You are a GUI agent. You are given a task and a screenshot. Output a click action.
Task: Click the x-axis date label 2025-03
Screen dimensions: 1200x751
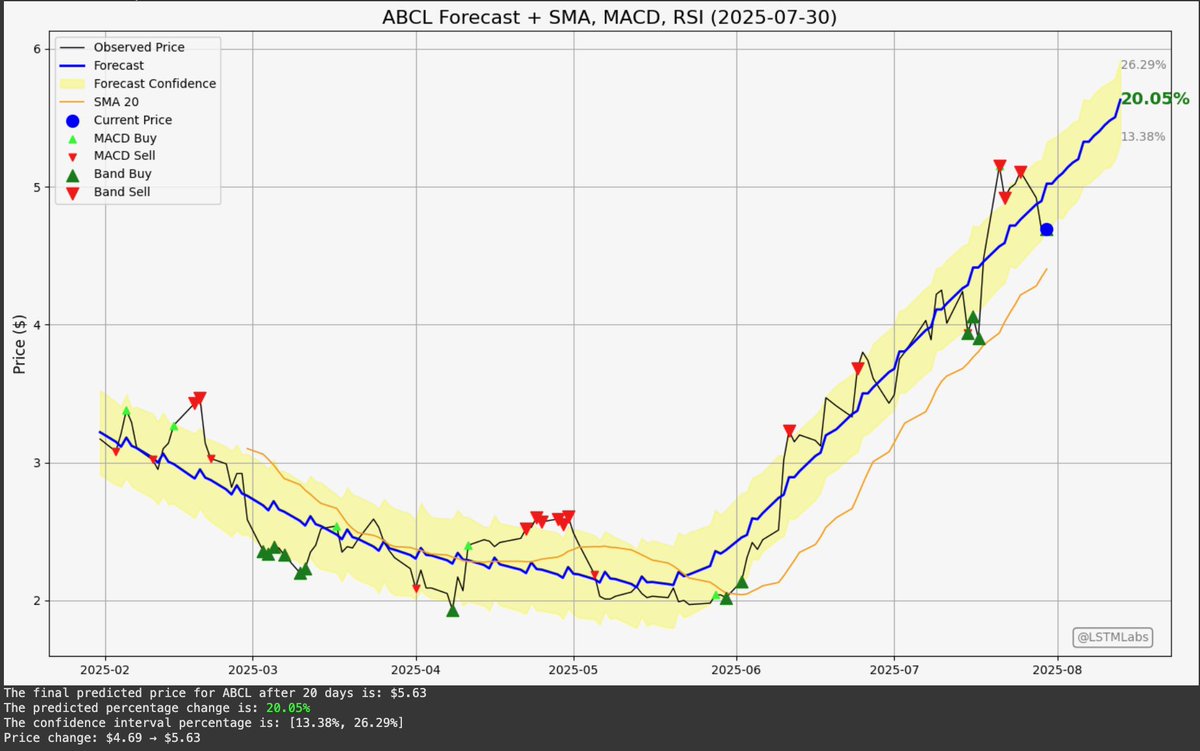(x=252, y=670)
